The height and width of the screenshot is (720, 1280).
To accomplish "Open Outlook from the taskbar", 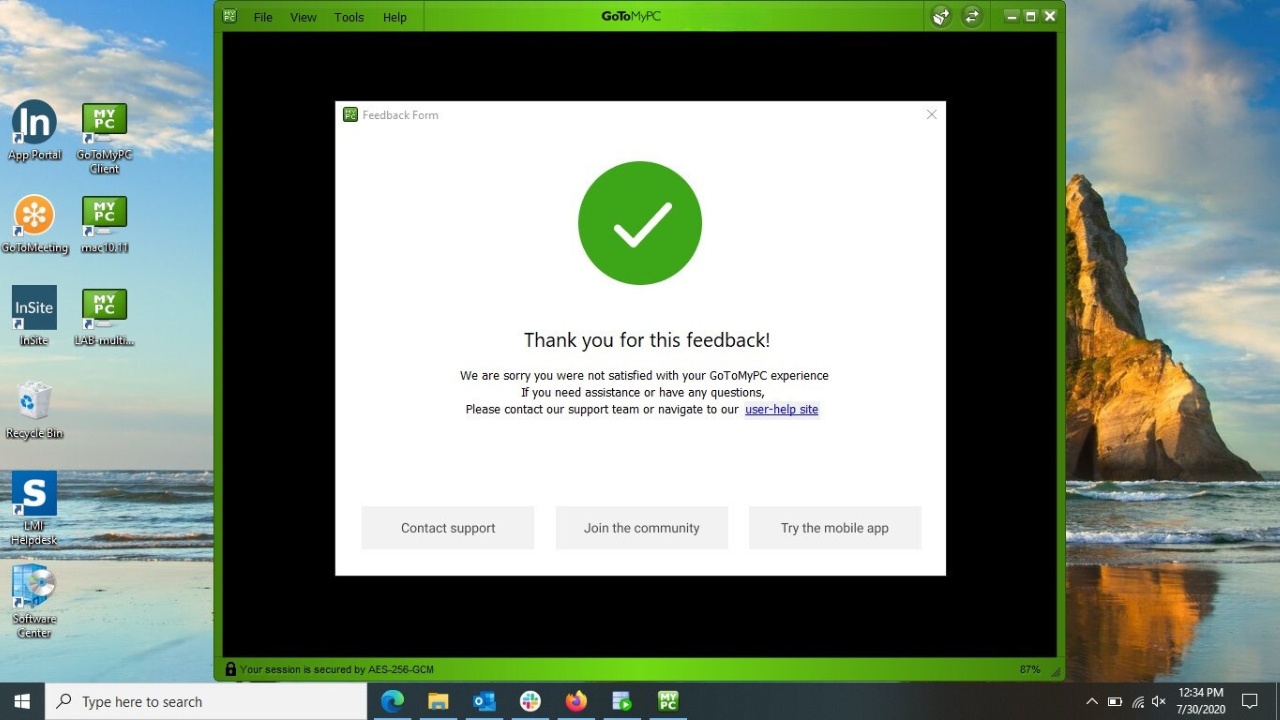I will (484, 701).
